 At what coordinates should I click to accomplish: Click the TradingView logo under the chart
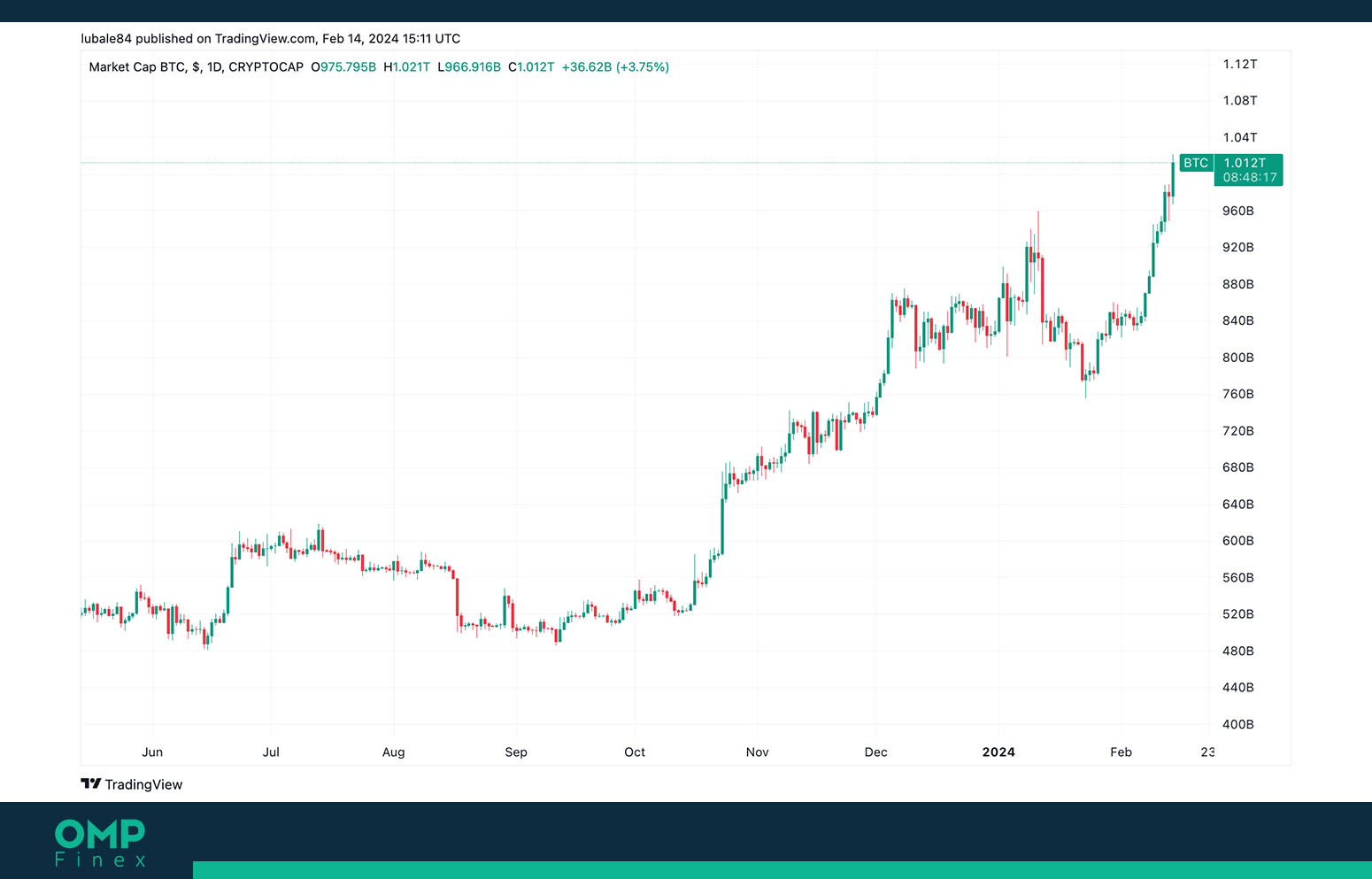coord(131,784)
